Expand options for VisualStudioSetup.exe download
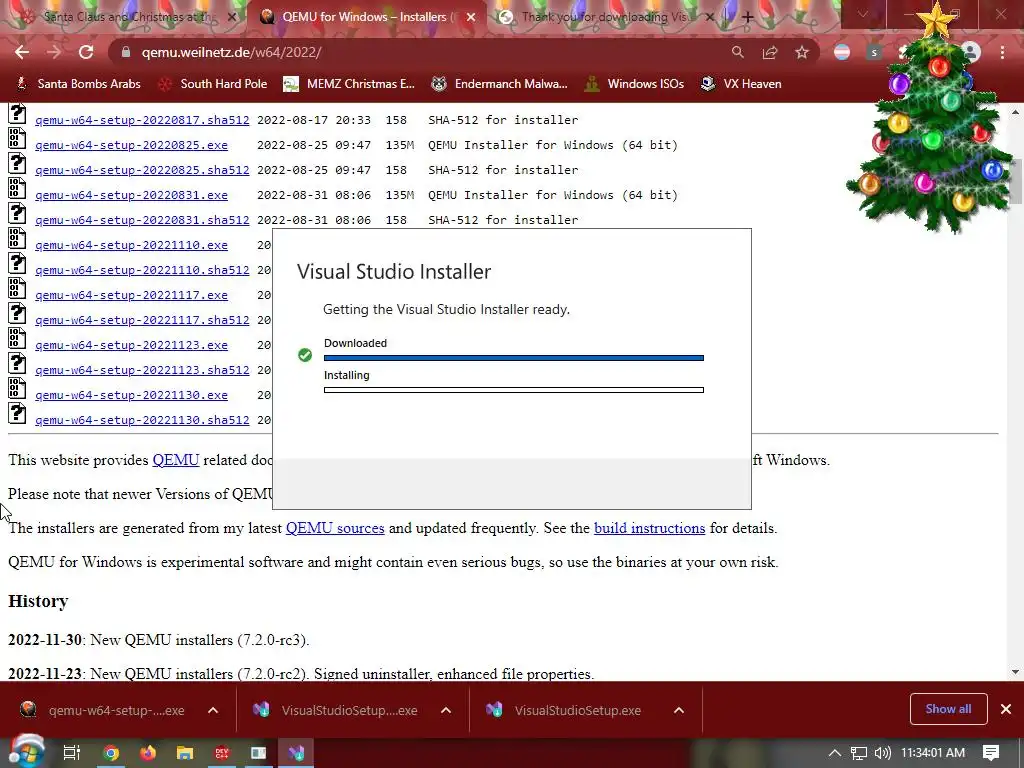 click(x=679, y=711)
